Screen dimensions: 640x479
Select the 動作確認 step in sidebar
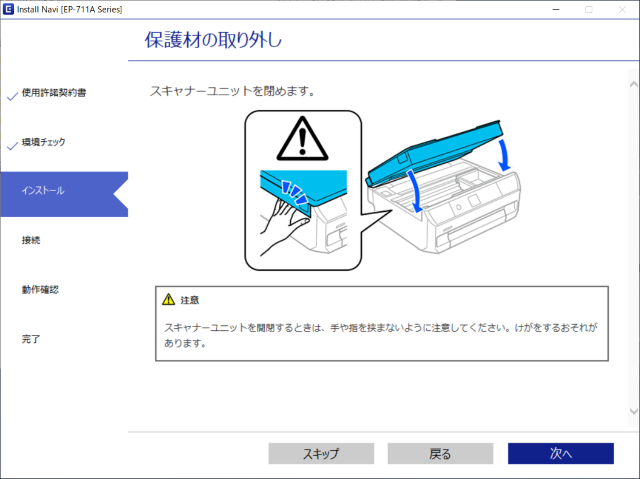[x=40, y=289]
